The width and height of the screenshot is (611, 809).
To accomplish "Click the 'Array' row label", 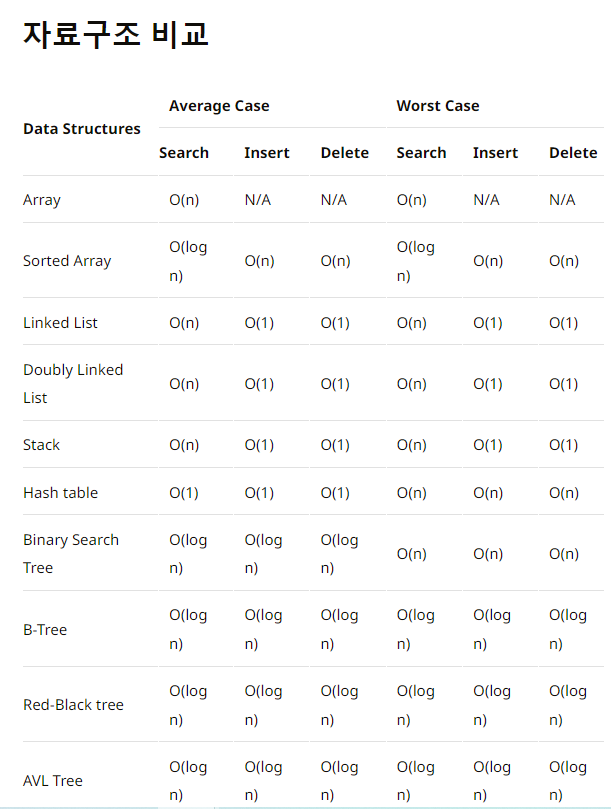I will [42, 200].
